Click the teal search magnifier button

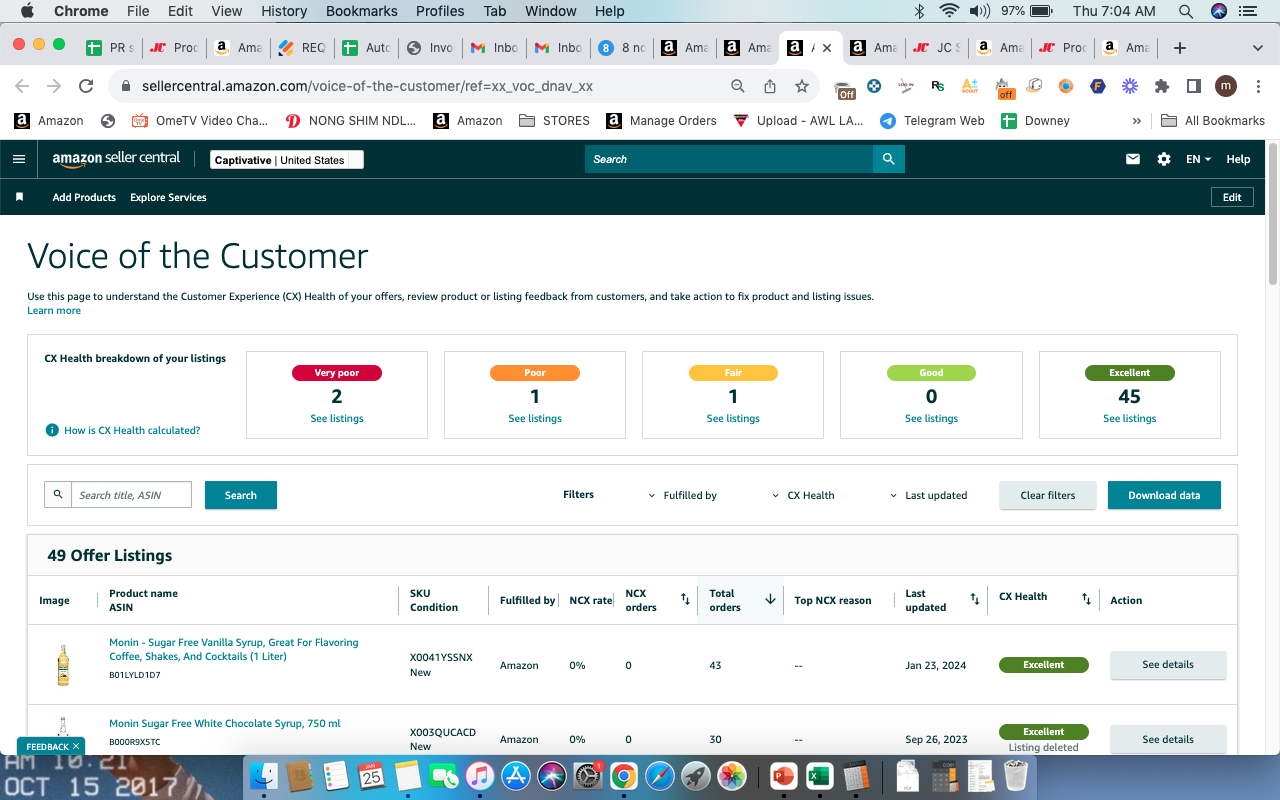888,159
